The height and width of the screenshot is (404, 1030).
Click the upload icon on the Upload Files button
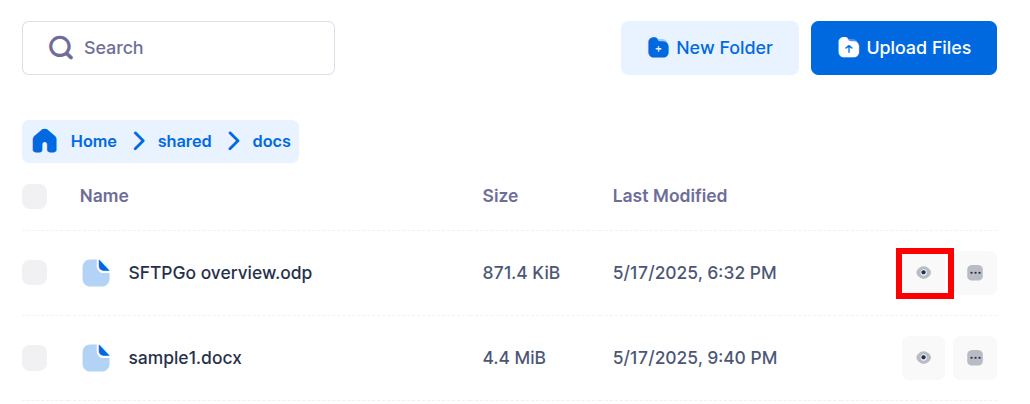pyautogui.click(x=848, y=48)
